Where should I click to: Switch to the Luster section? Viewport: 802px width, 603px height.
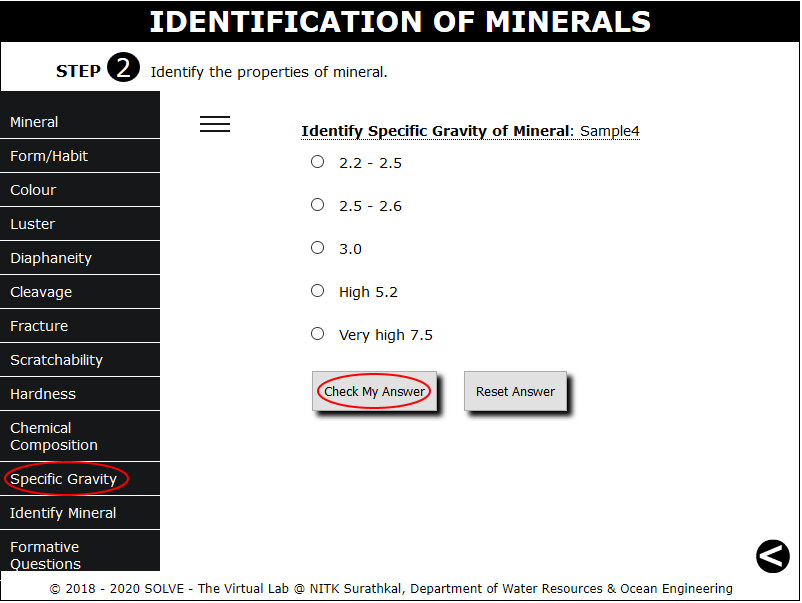80,224
